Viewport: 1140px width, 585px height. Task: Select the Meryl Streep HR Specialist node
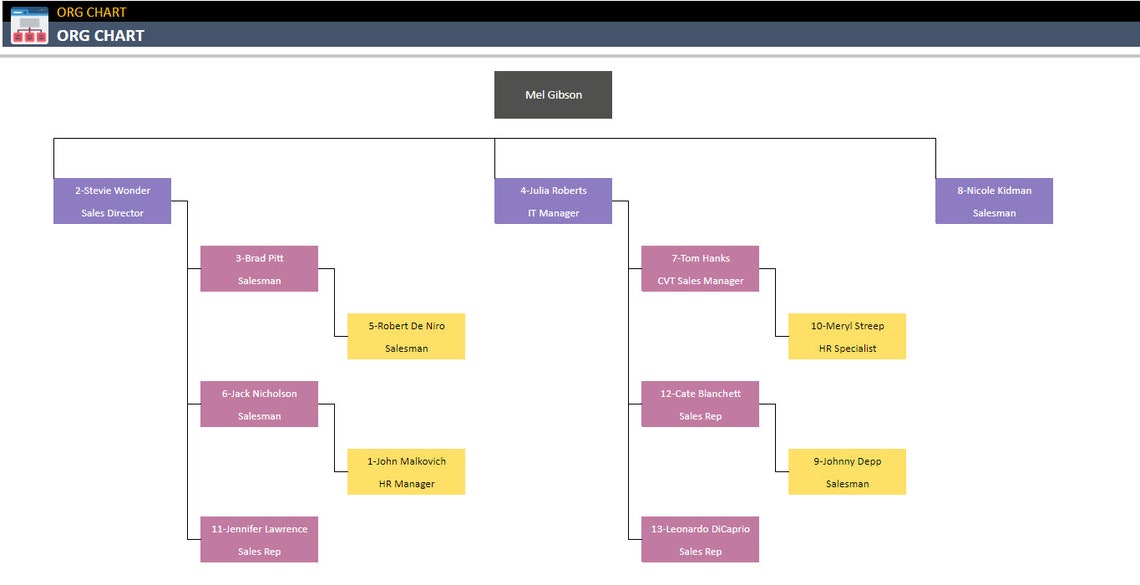click(x=847, y=336)
